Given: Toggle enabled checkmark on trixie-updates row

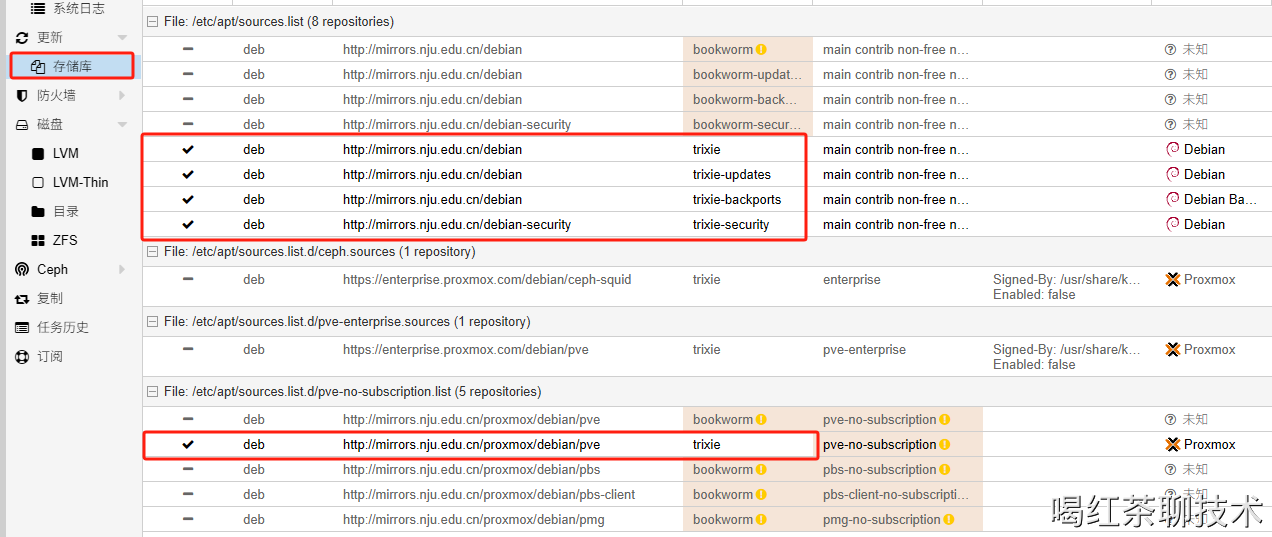Looking at the screenshot, I should tap(188, 174).
